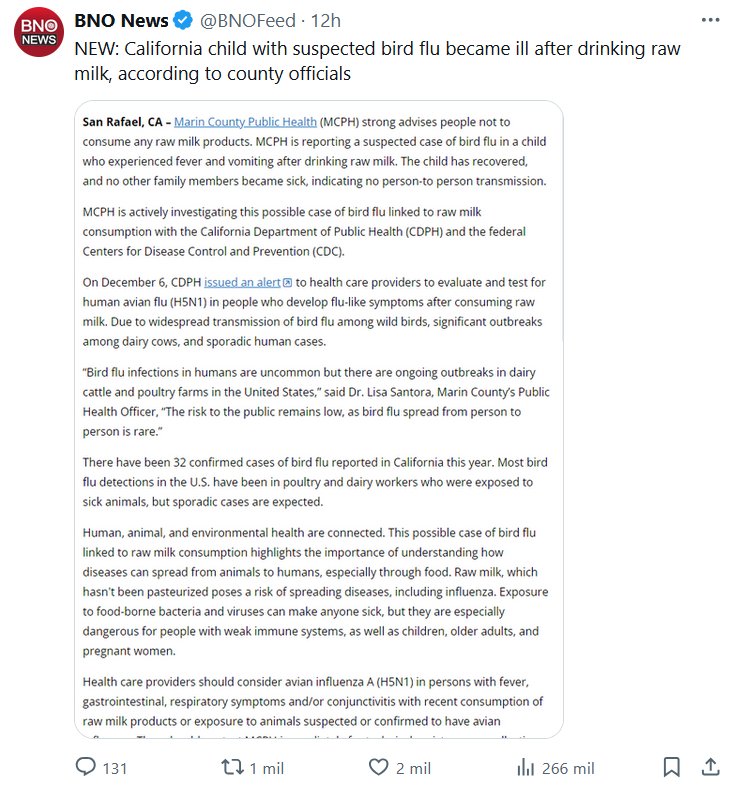The width and height of the screenshot is (736, 790).
Task: Open the BNO News display name link
Action: click(x=119, y=21)
